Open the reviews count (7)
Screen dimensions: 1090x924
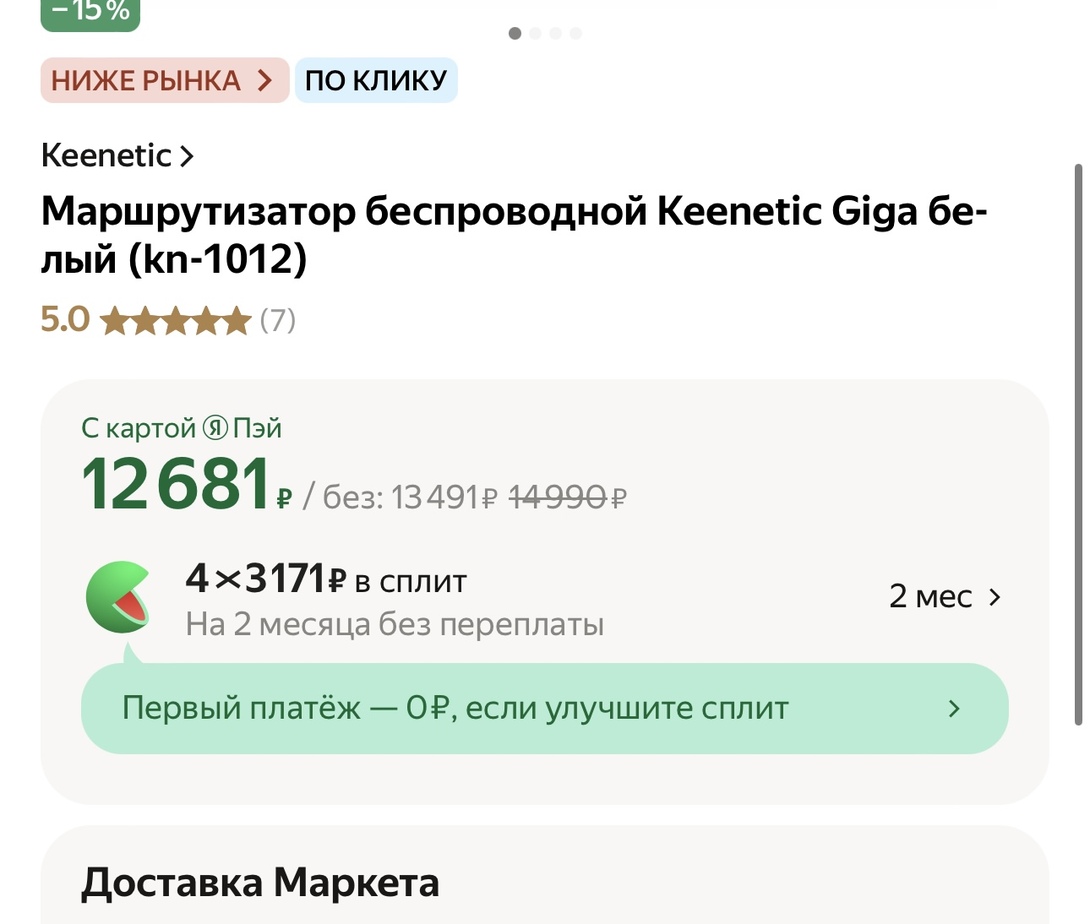278,321
